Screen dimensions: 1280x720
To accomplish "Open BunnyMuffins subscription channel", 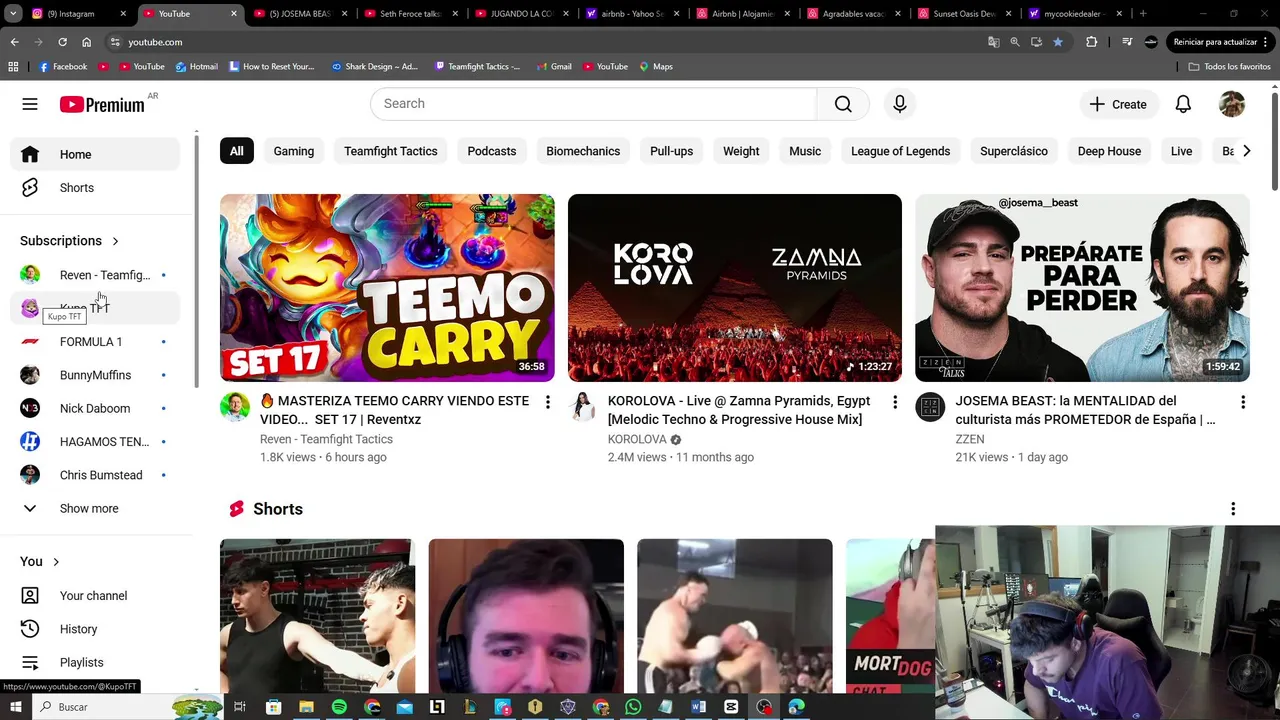I will [x=95, y=375].
